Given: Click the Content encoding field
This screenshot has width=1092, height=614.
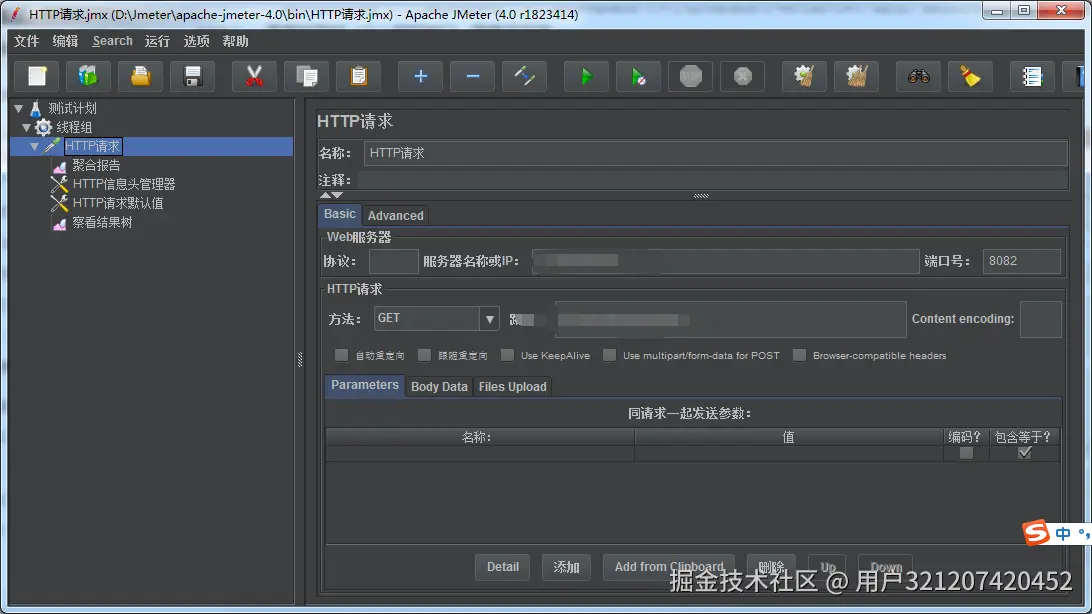Looking at the screenshot, I should coord(1040,319).
